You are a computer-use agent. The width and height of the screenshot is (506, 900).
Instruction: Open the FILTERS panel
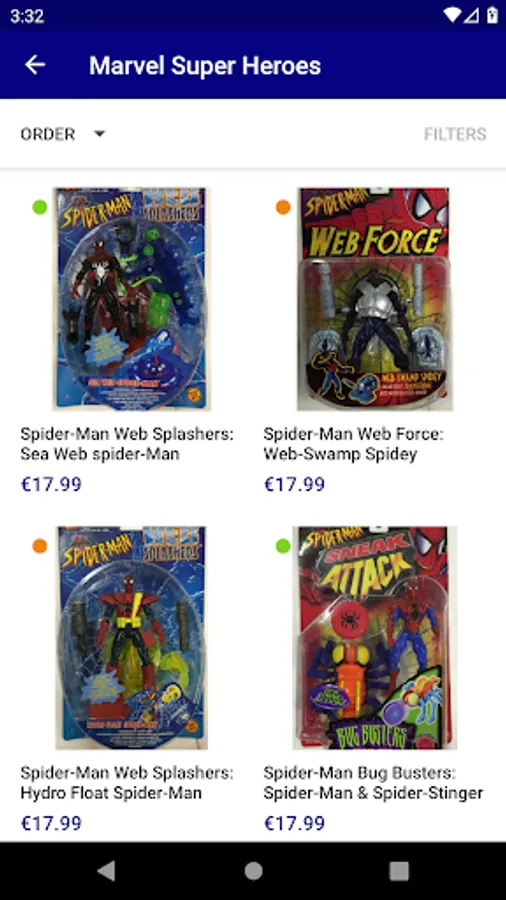coord(455,134)
